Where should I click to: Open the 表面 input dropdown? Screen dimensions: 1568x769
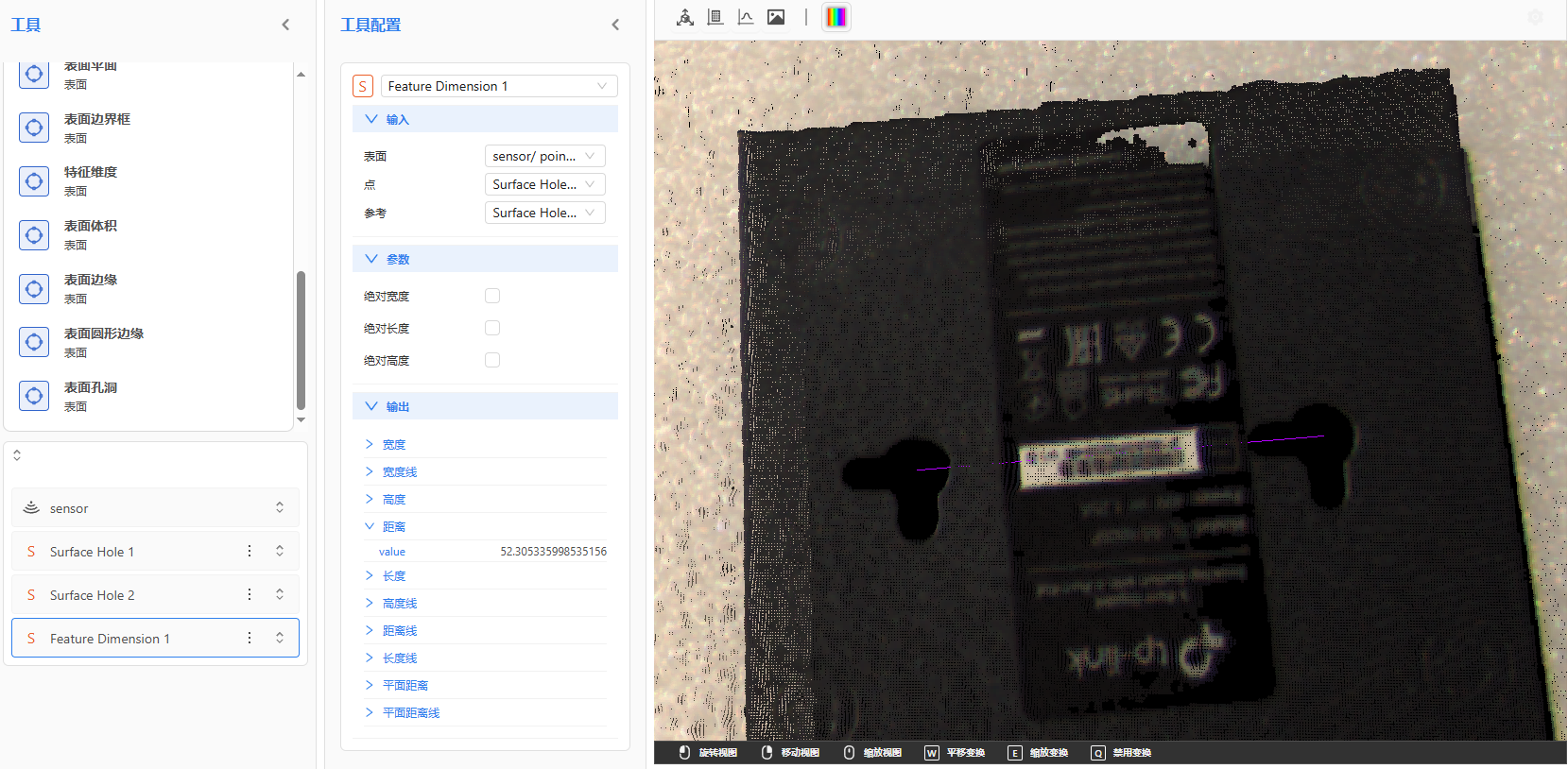tap(544, 156)
